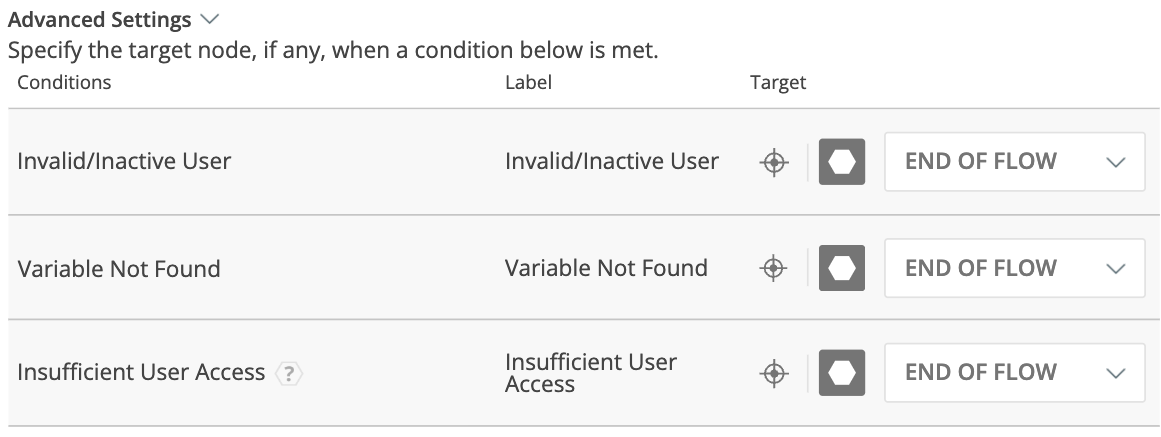The width and height of the screenshot is (1161, 437).
Task: Click the hexagon end node icon for Variable Not Found
Action: click(842, 268)
